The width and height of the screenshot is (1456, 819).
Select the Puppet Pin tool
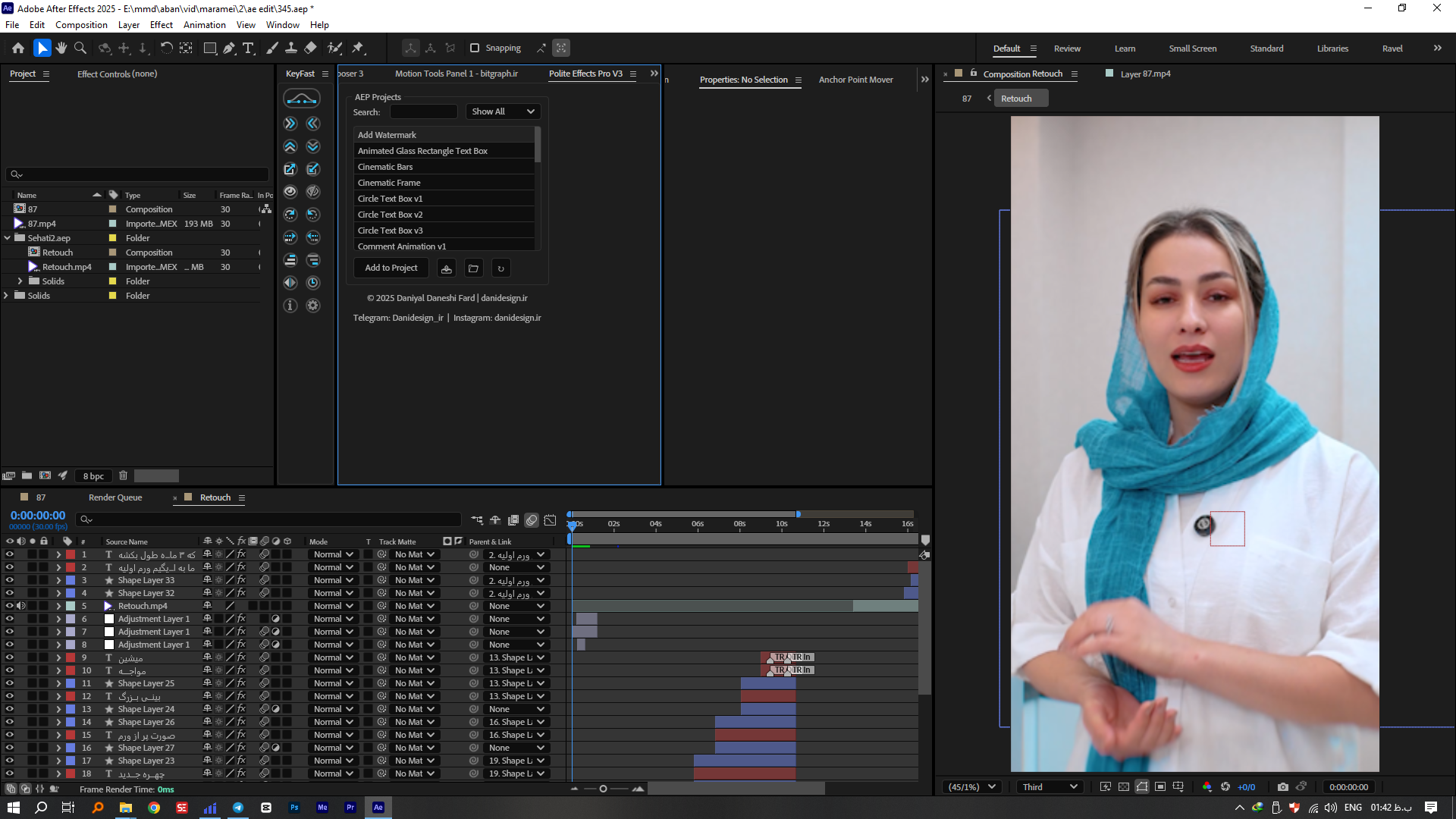(358, 48)
